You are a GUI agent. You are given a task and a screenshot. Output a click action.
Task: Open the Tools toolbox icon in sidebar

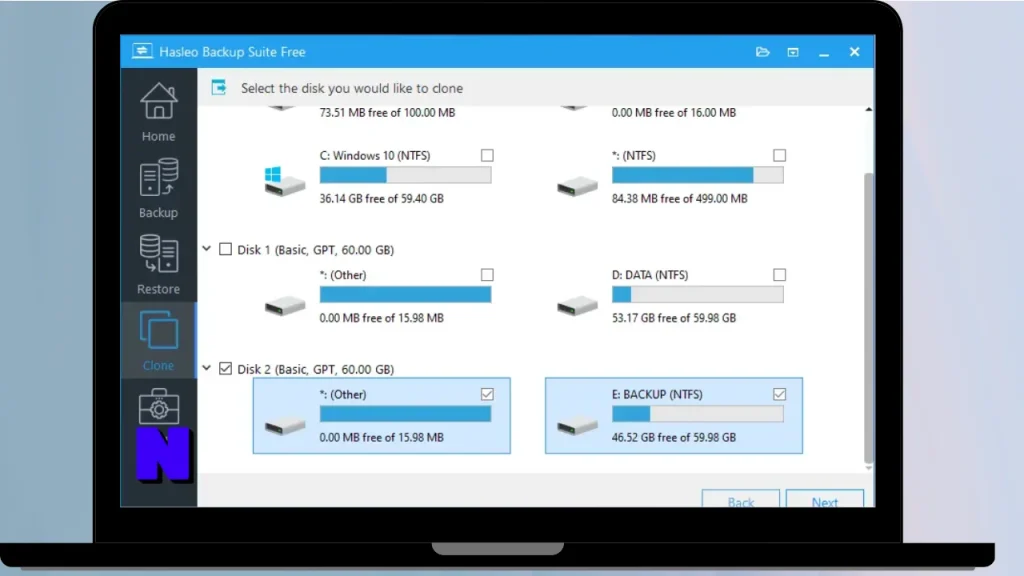(x=159, y=406)
